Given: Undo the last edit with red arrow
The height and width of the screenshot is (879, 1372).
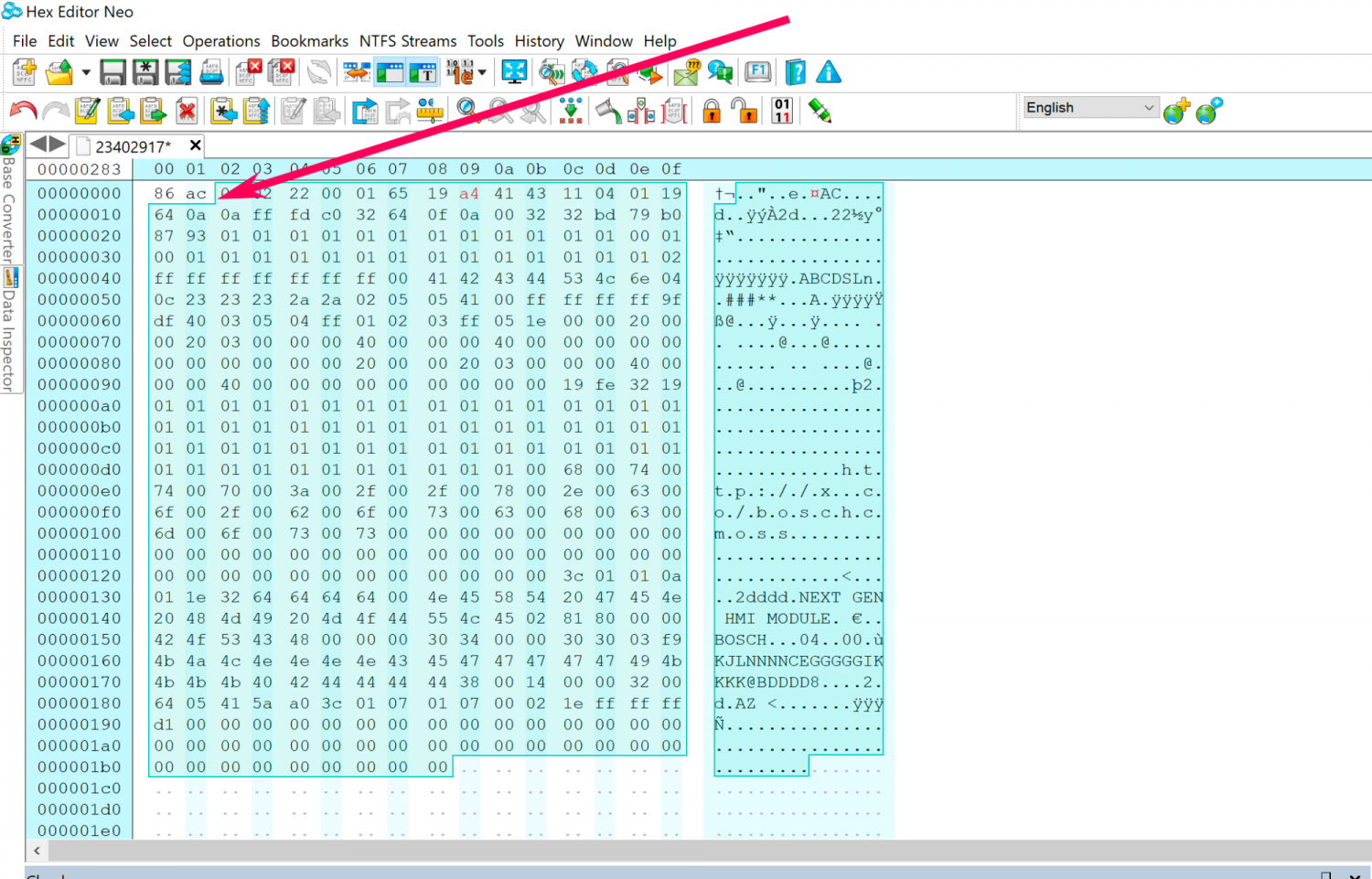Looking at the screenshot, I should click(23, 112).
